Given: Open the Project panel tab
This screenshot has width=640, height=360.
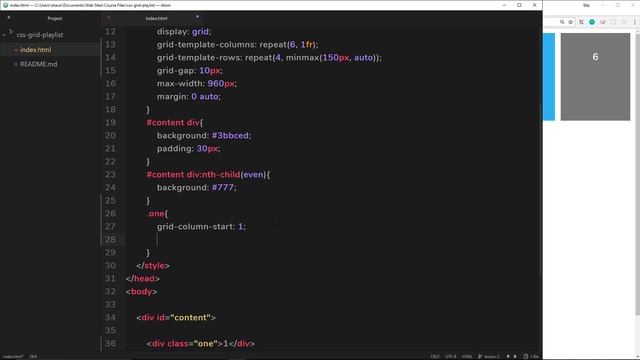Looking at the screenshot, I should 54,18.
